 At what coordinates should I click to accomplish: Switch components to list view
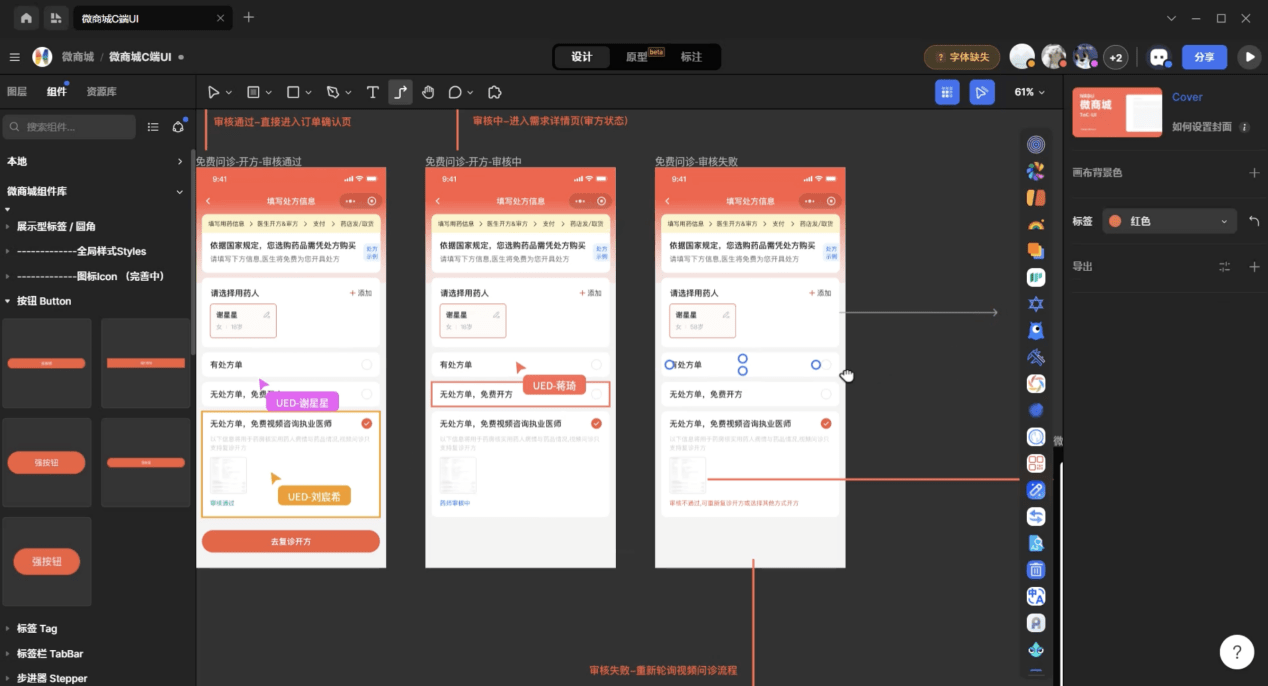tap(153, 127)
